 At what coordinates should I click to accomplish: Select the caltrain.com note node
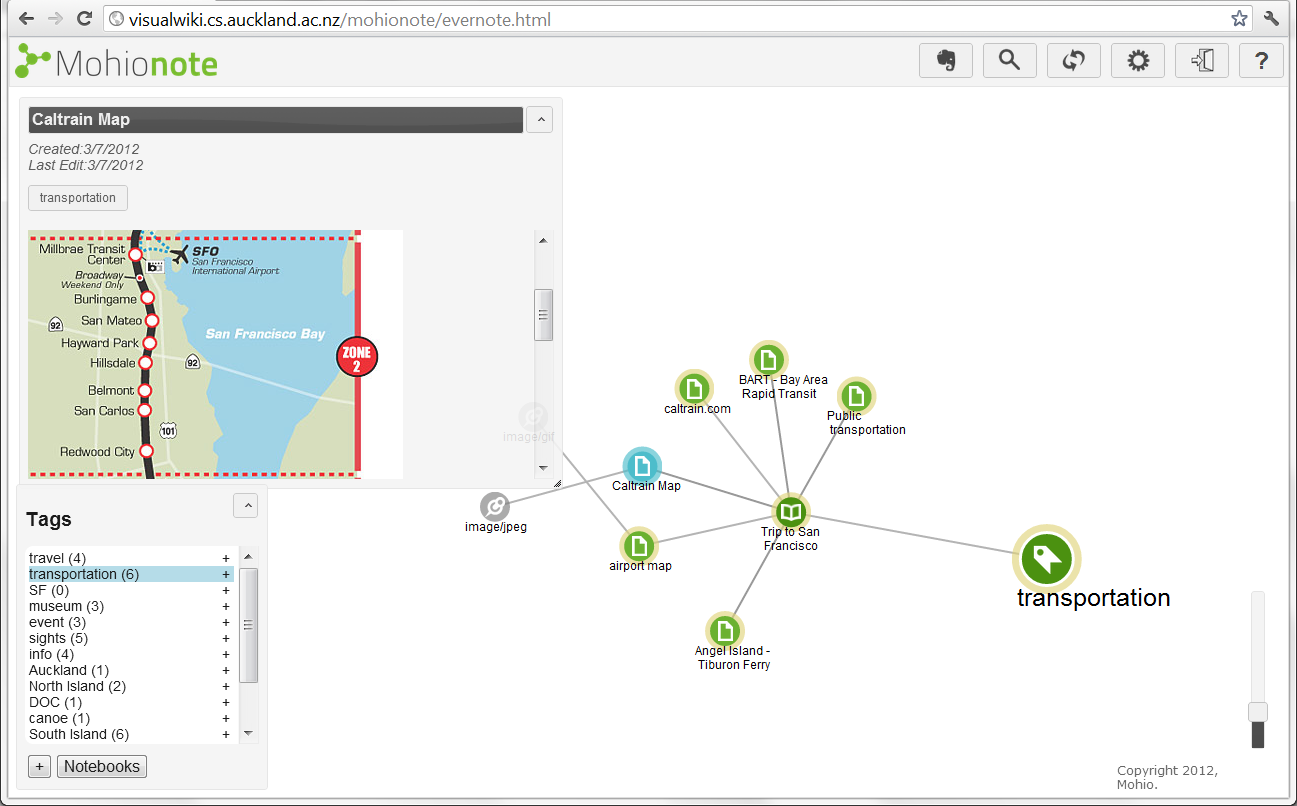point(694,389)
